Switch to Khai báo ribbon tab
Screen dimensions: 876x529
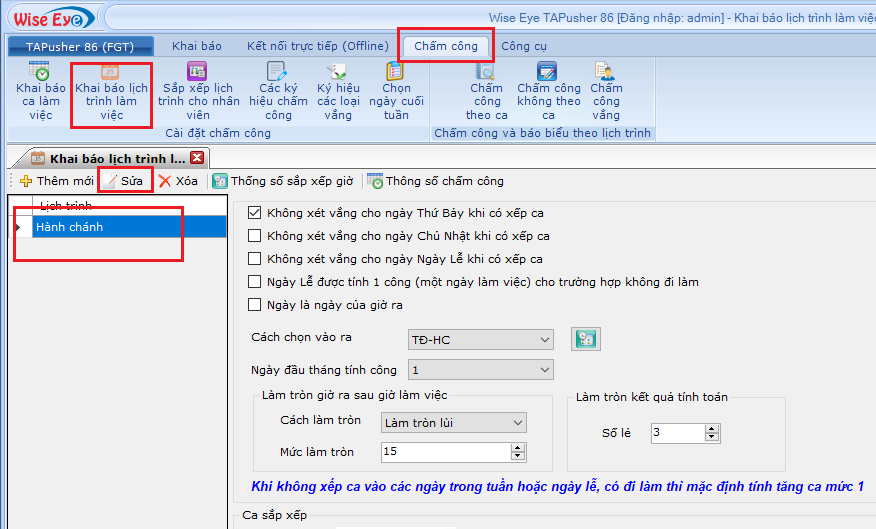coord(196,46)
